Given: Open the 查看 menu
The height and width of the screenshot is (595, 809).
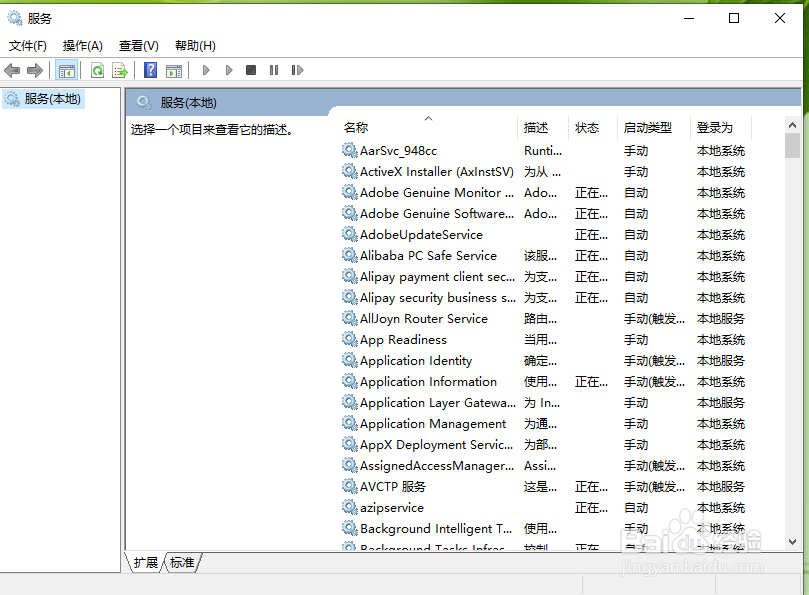Looking at the screenshot, I should pos(138,45).
